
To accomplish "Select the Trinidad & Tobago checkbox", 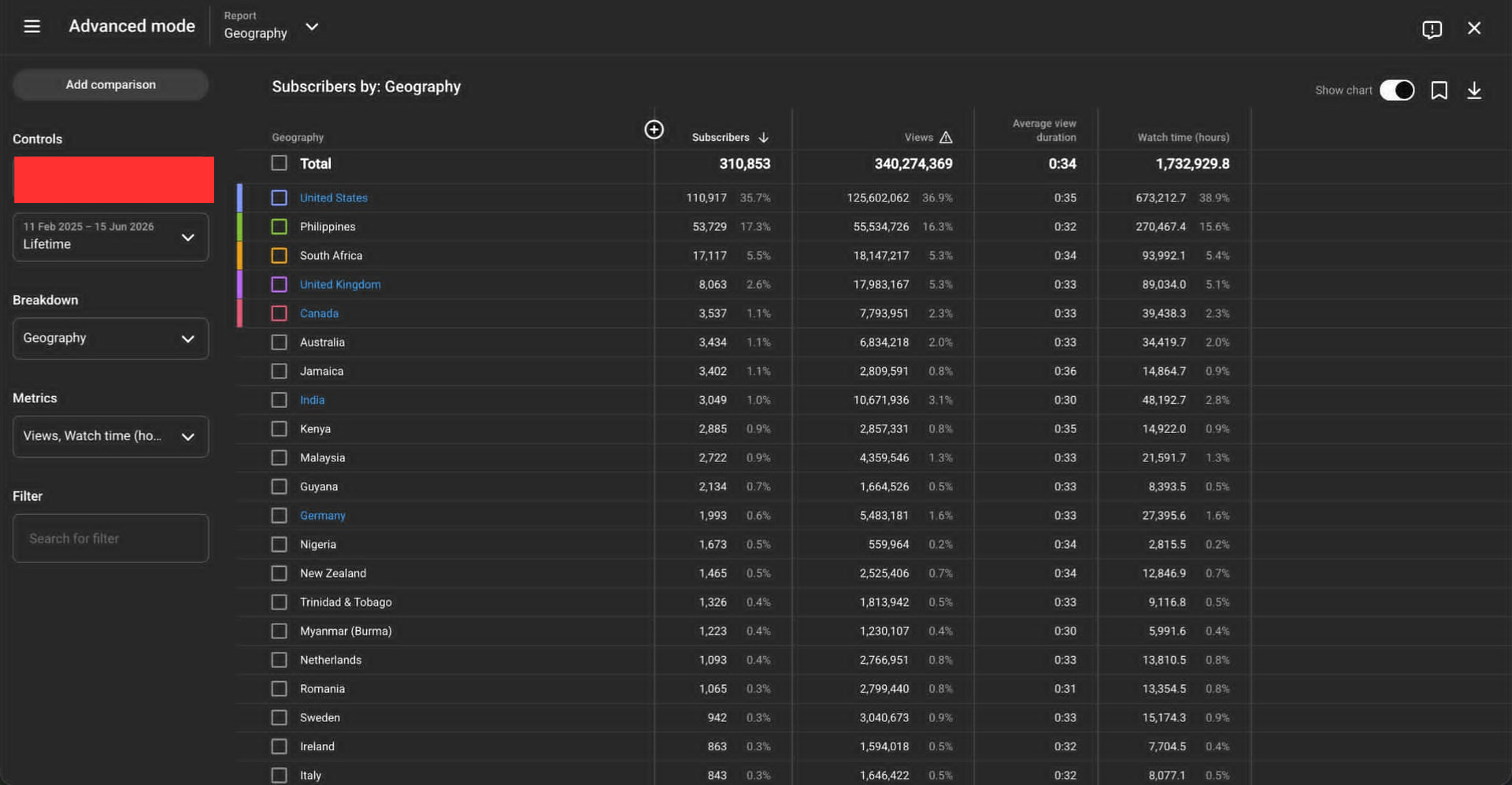I will point(279,602).
